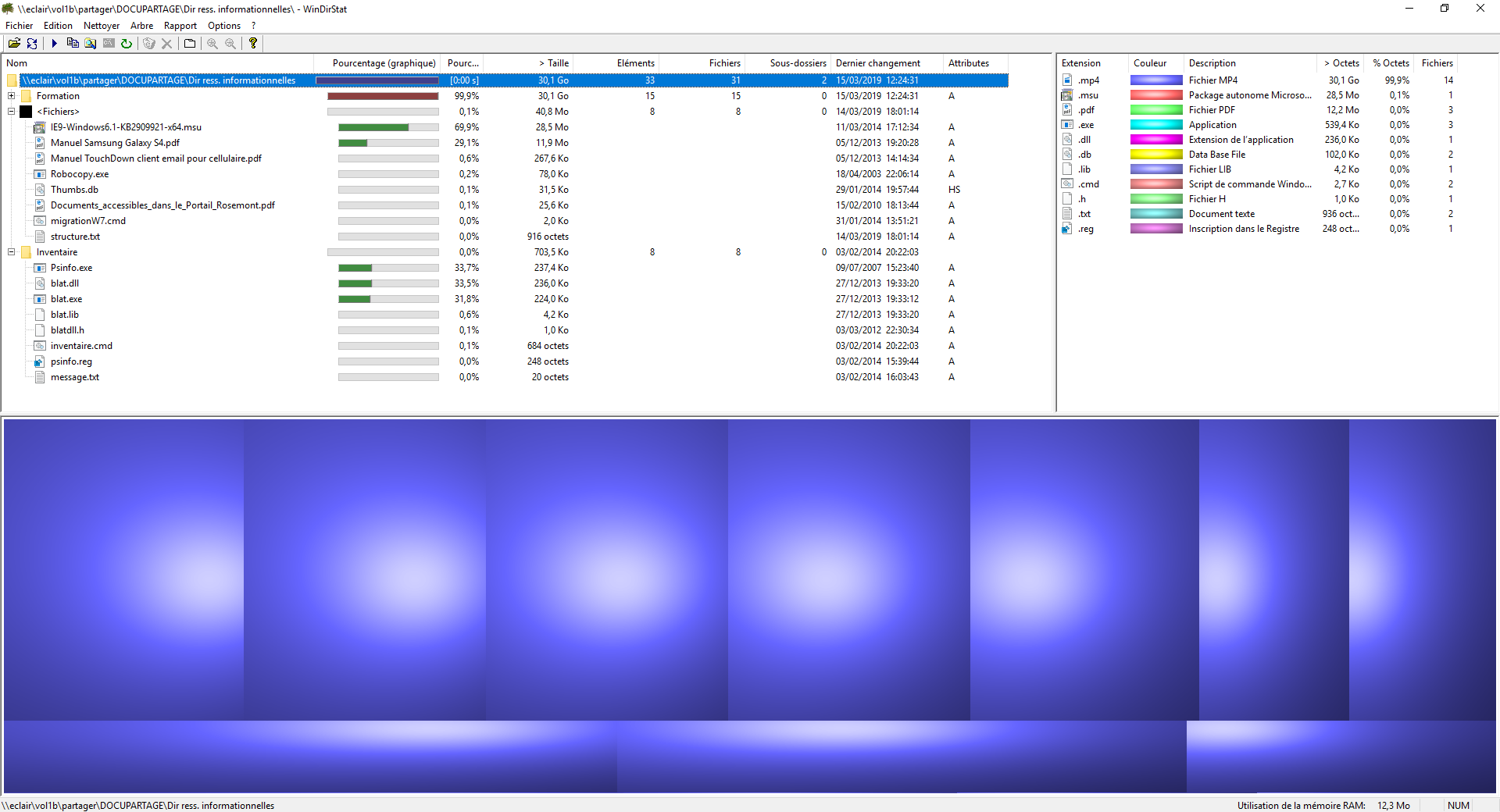Click the Open folder toolbar icon

coord(14,44)
